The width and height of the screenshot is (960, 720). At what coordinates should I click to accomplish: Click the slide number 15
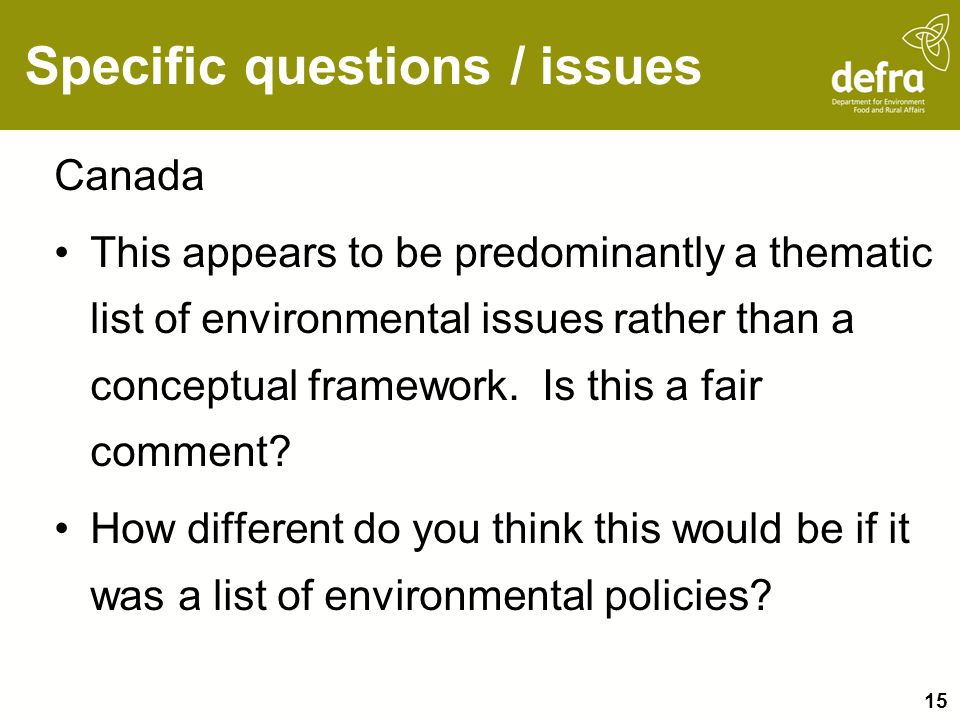pos(936,700)
